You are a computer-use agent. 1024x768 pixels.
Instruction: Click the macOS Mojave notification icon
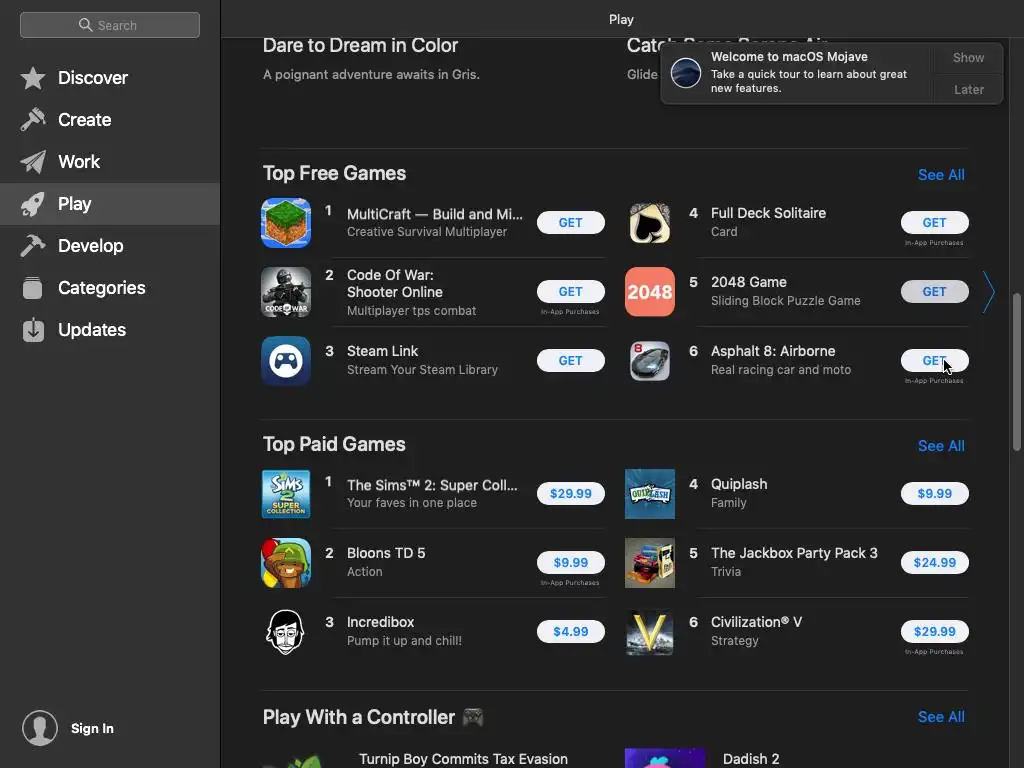click(x=686, y=72)
